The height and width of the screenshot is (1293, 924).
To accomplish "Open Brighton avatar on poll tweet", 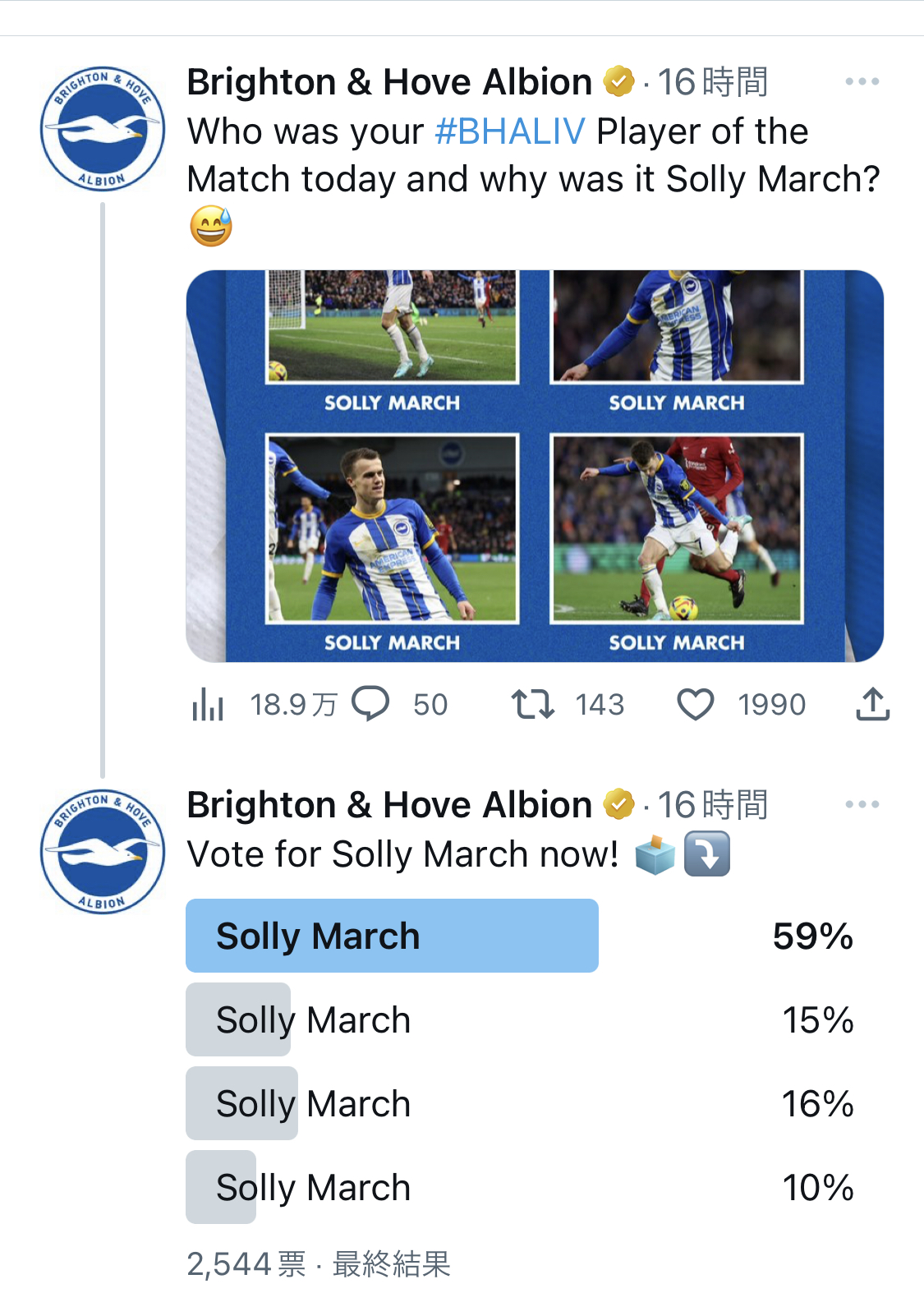I will coord(103,852).
